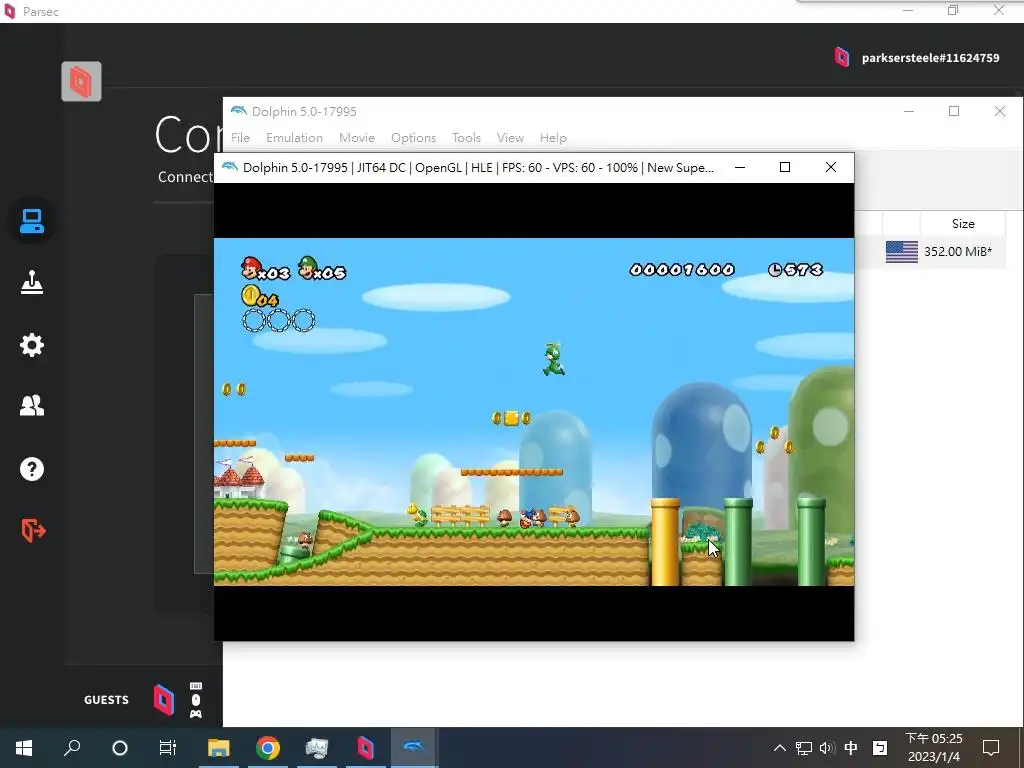Click the Parsec account avatar icon
Screen dimensions: 1024x768
coord(842,57)
